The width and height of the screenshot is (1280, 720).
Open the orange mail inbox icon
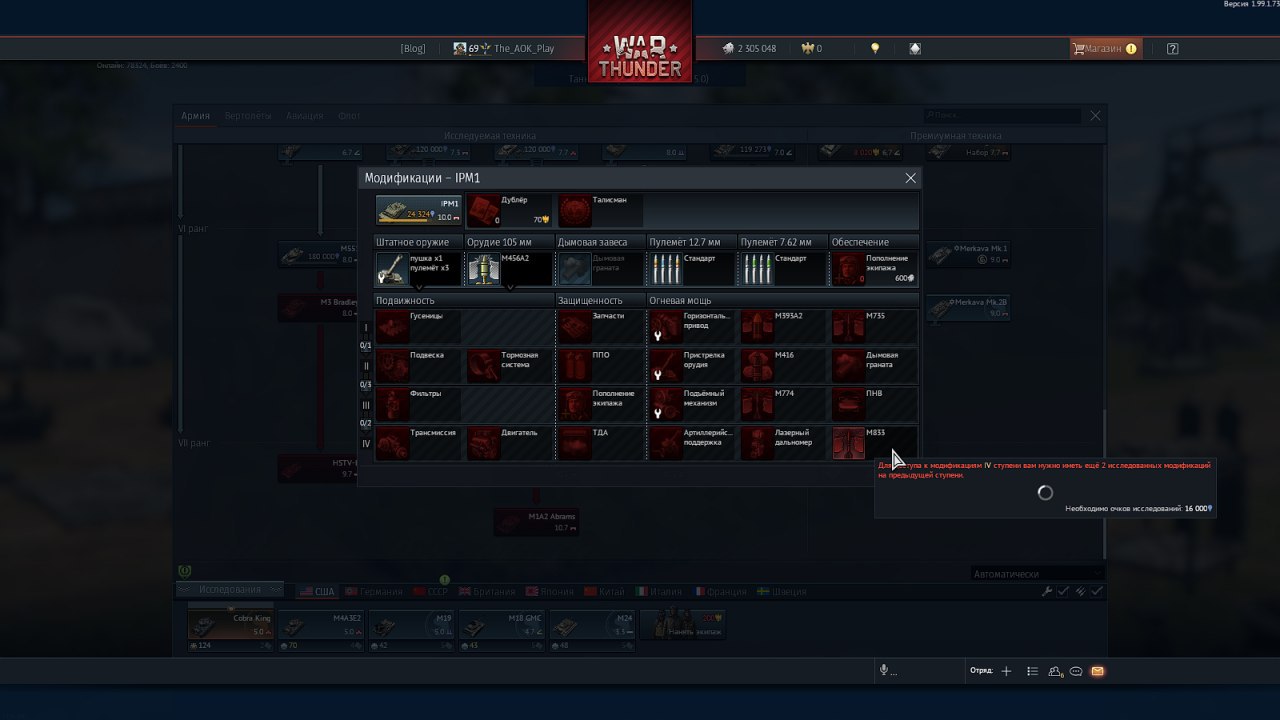pos(1097,671)
